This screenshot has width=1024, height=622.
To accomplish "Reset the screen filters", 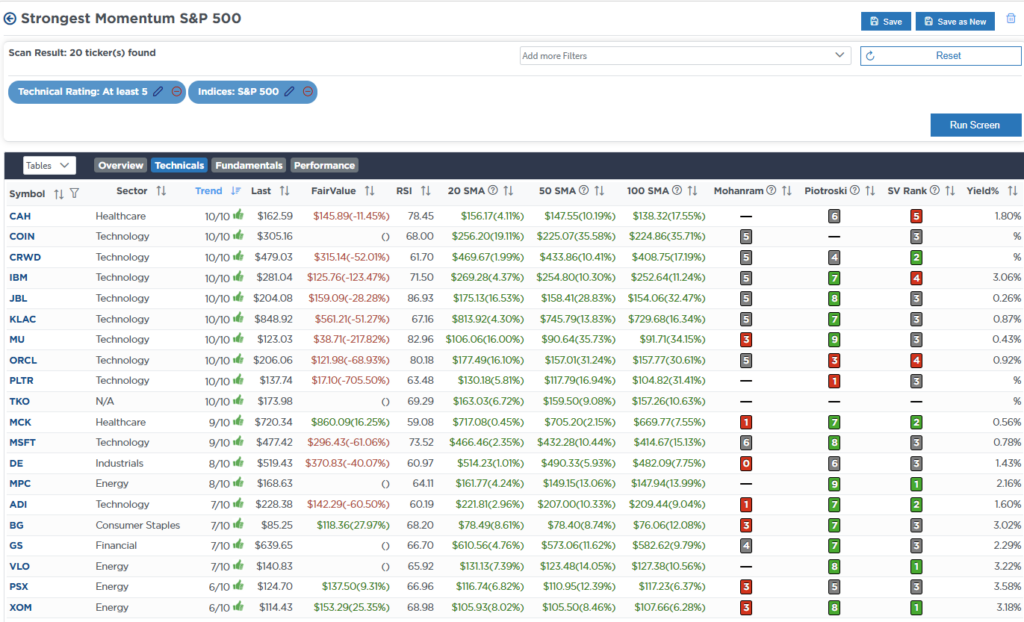I will [x=940, y=56].
